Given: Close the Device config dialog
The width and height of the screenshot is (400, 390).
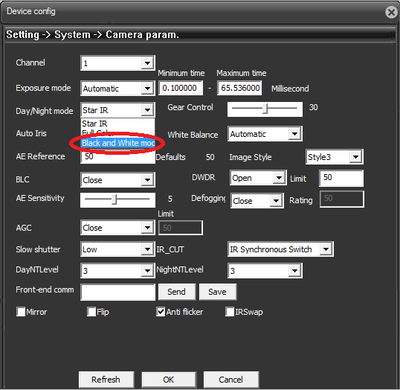Looking at the screenshot, I should pos(391,12).
